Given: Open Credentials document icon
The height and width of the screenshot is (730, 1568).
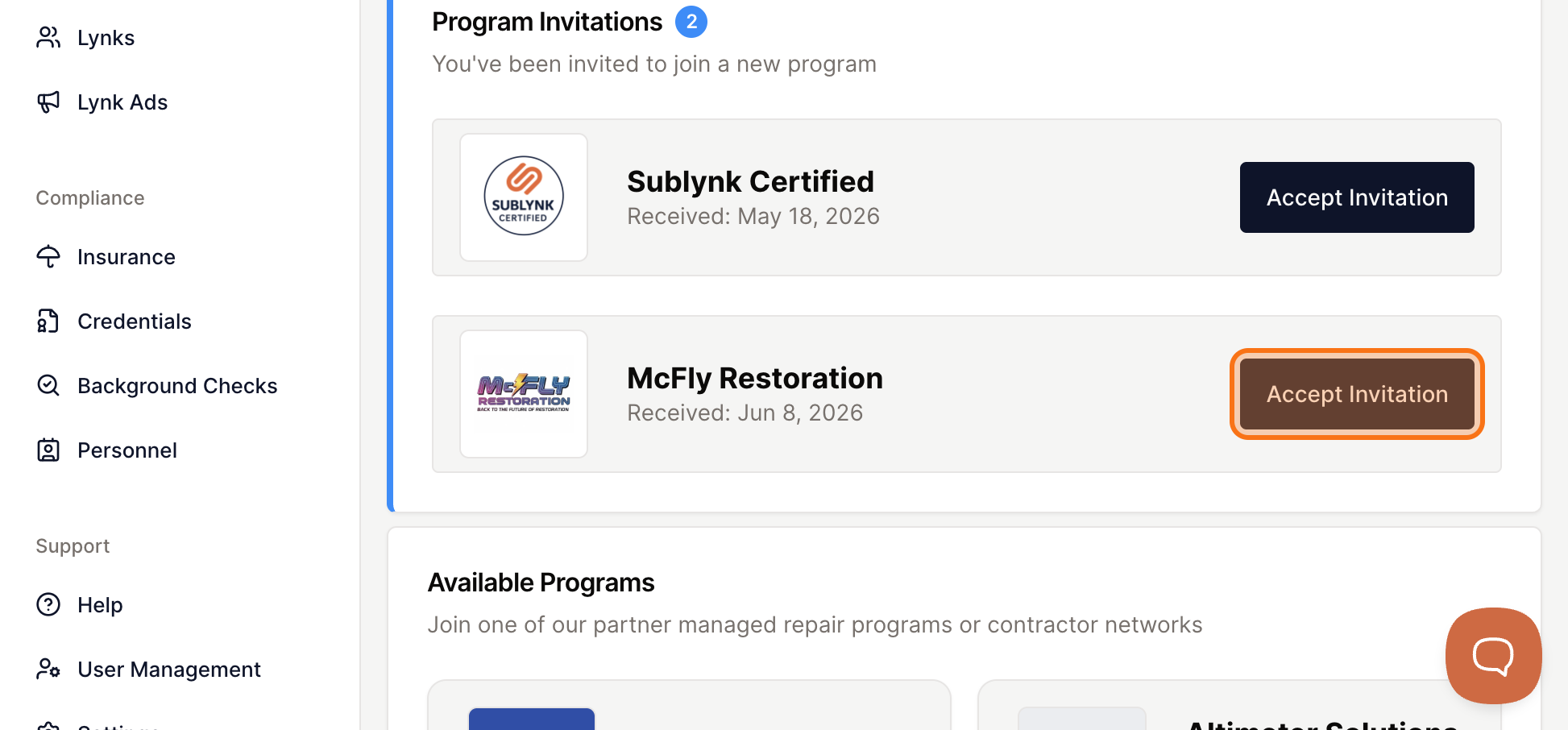Looking at the screenshot, I should [48, 321].
